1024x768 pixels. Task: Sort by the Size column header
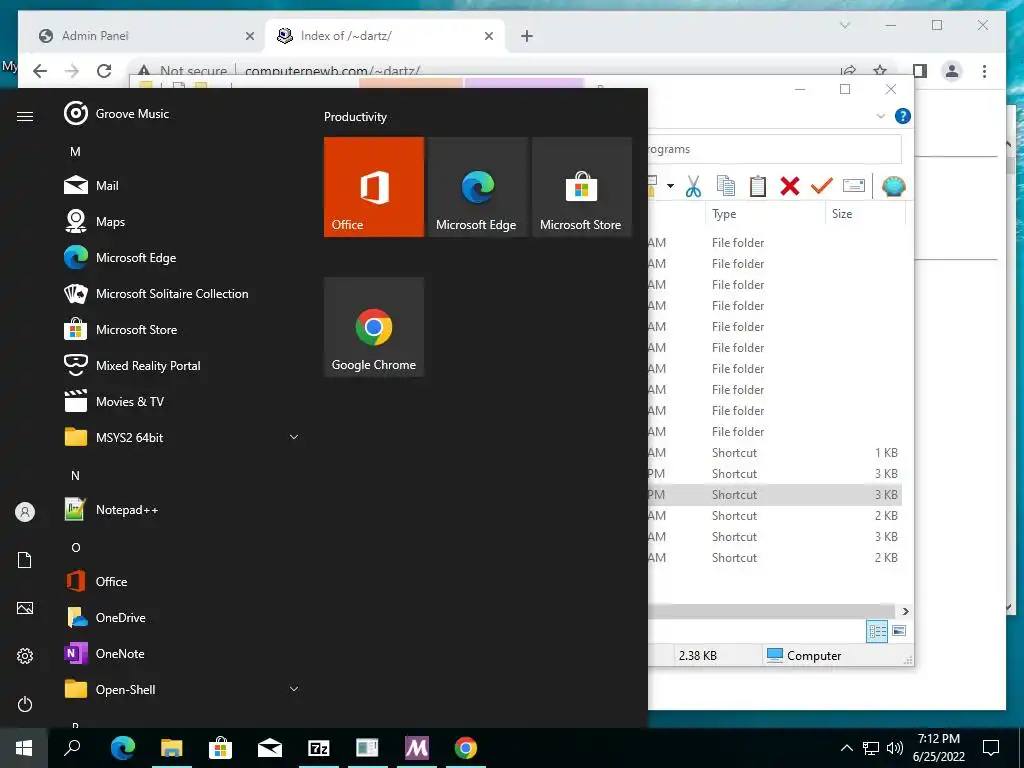865,214
